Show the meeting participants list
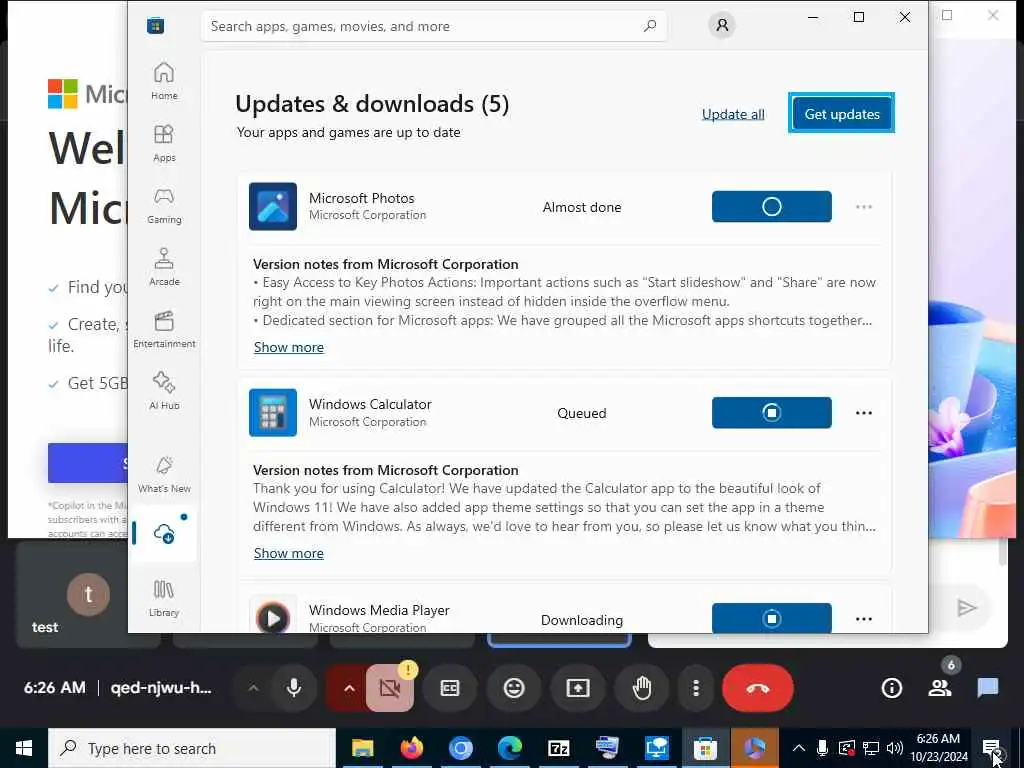 point(940,688)
